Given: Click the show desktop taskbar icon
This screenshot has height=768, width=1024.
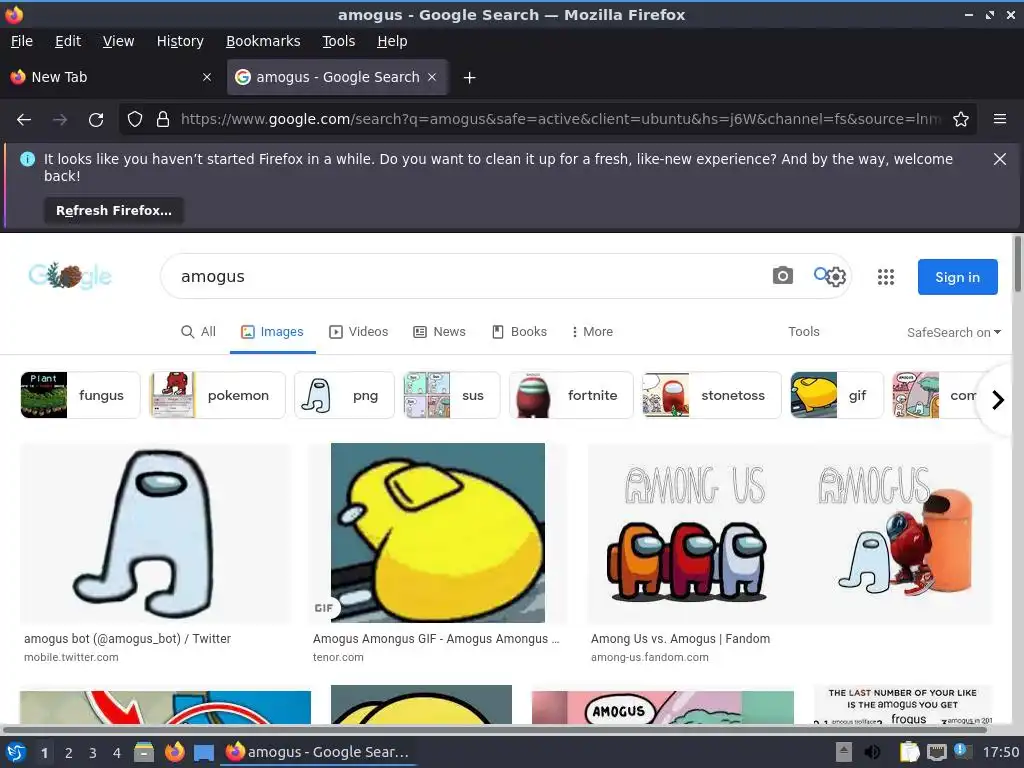Looking at the screenshot, I should (x=204, y=753).
